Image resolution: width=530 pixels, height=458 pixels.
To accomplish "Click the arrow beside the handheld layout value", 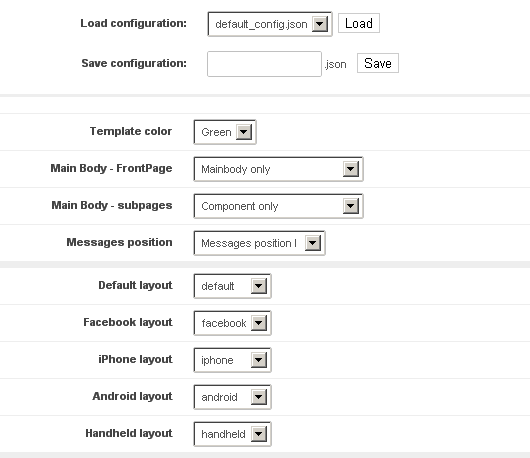I will click(259, 434).
